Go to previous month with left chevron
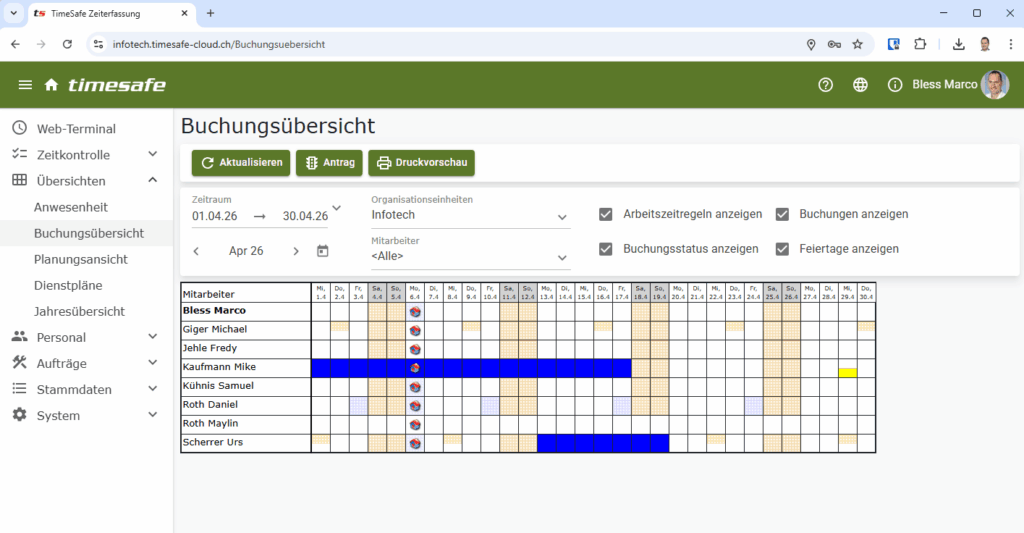The width and height of the screenshot is (1024, 533). click(196, 251)
